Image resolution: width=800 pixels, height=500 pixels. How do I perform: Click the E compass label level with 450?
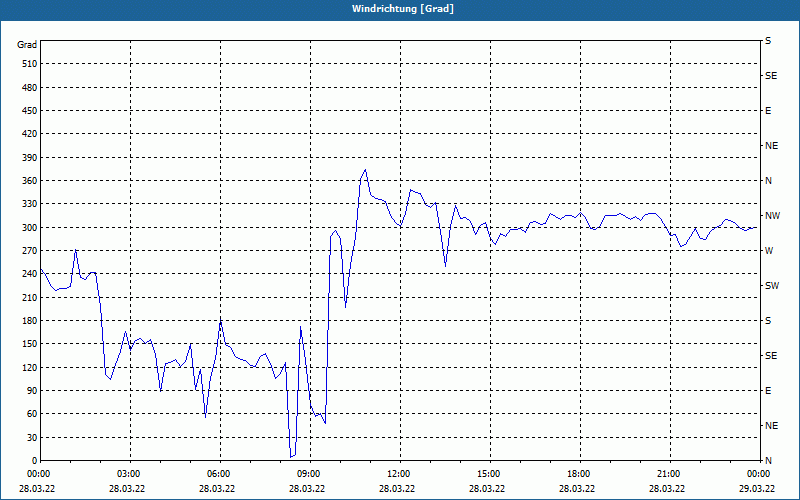click(x=768, y=111)
